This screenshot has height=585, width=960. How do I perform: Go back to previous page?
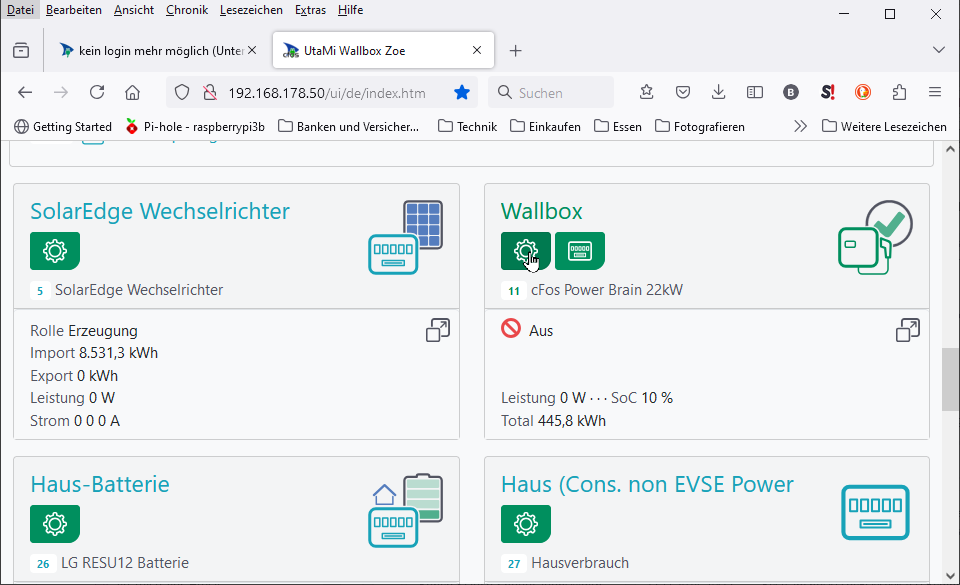[x=25, y=92]
